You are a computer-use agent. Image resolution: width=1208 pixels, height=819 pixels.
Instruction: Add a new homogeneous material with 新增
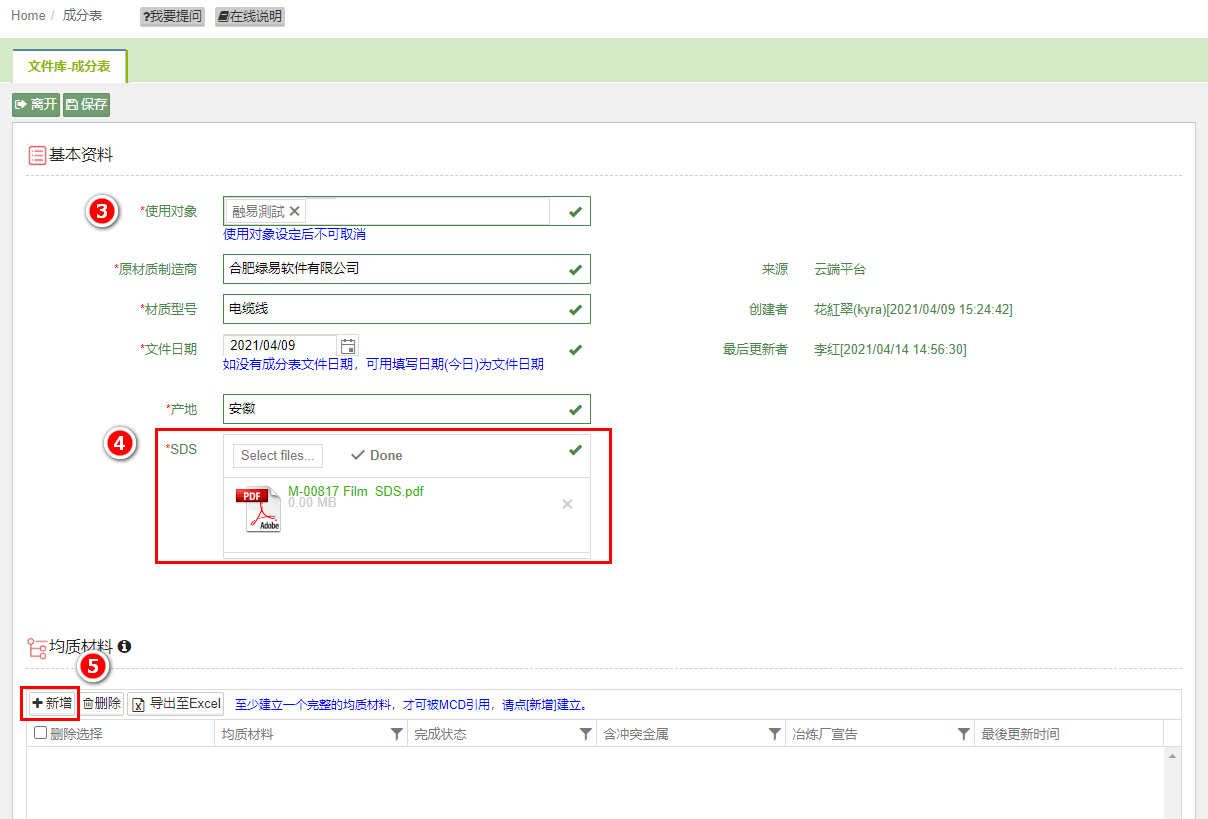[51, 703]
